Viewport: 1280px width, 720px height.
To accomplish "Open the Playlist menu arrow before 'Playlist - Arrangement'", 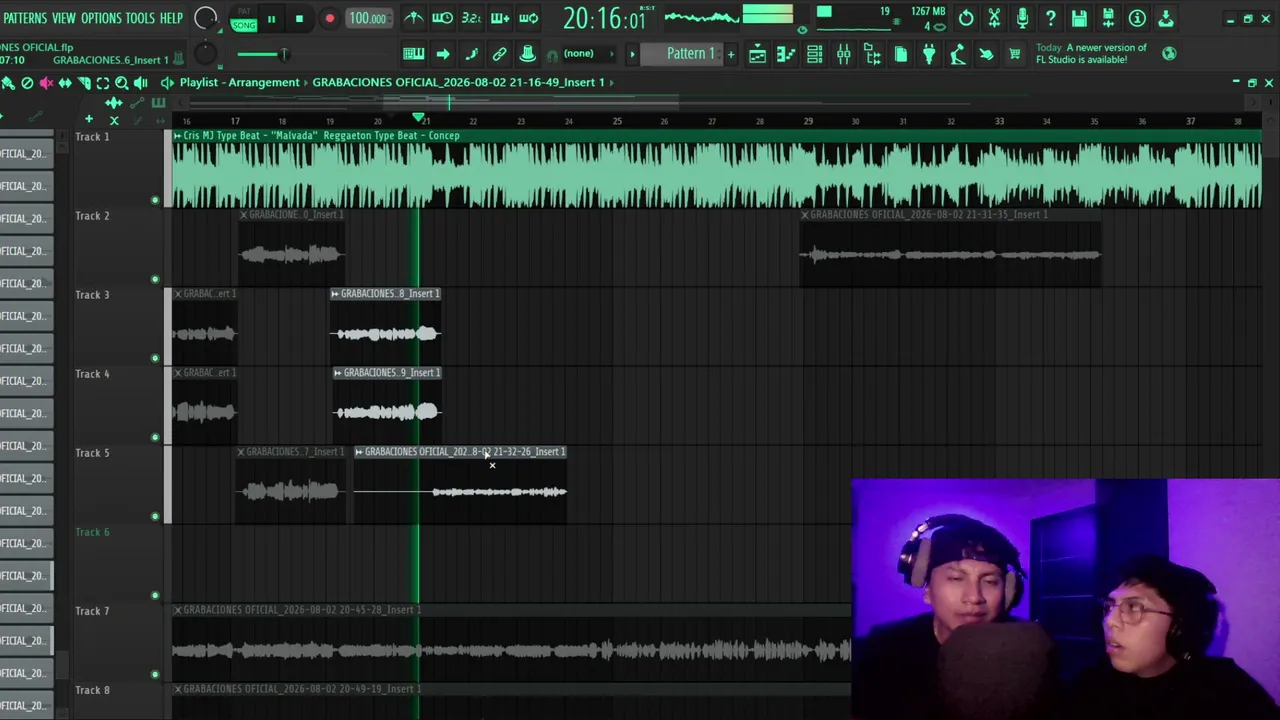I will 167,83.
